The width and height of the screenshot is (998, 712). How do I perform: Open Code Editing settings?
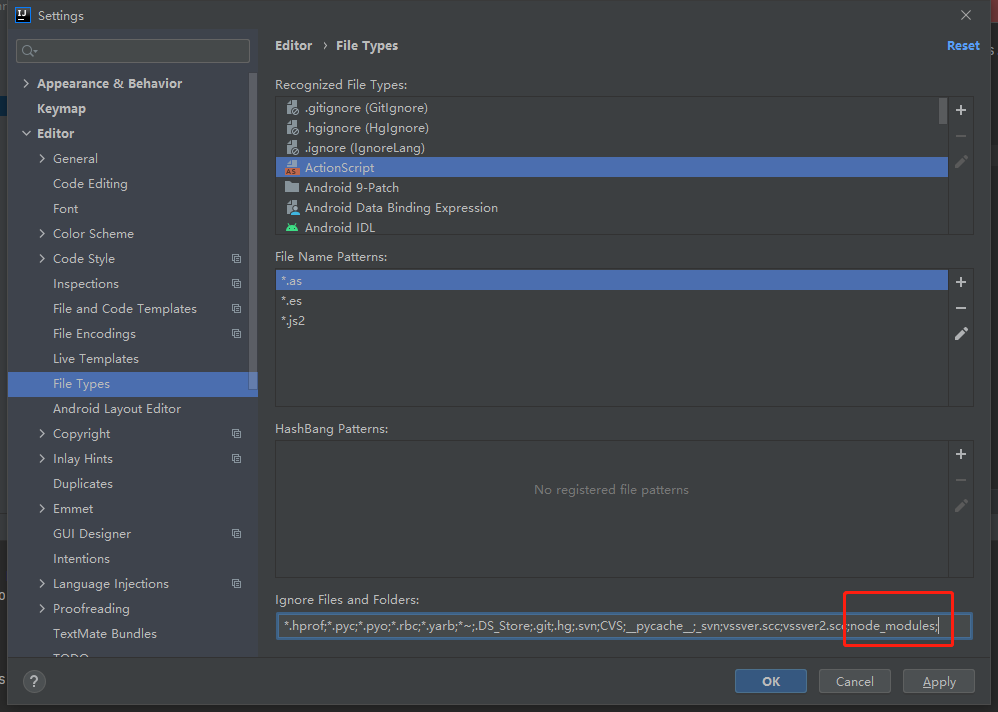click(90, 184)
